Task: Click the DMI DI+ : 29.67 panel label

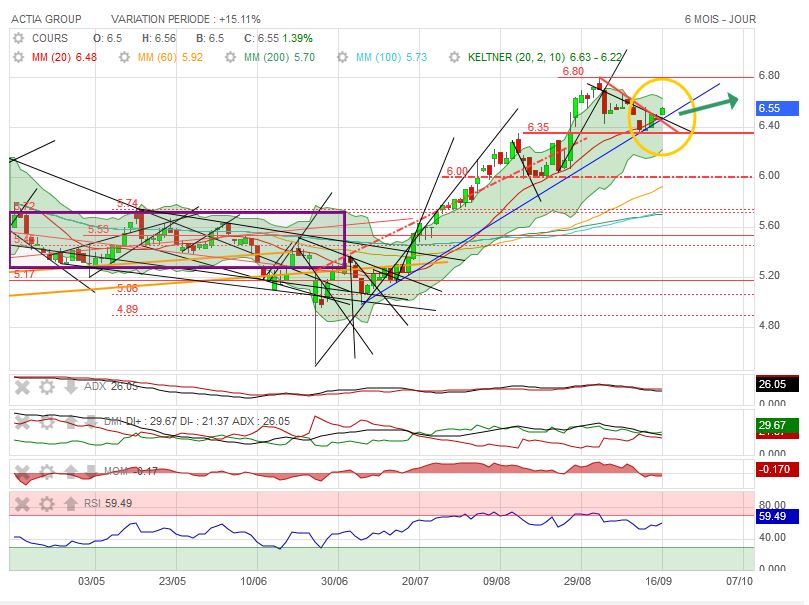Action: point(197,421)
